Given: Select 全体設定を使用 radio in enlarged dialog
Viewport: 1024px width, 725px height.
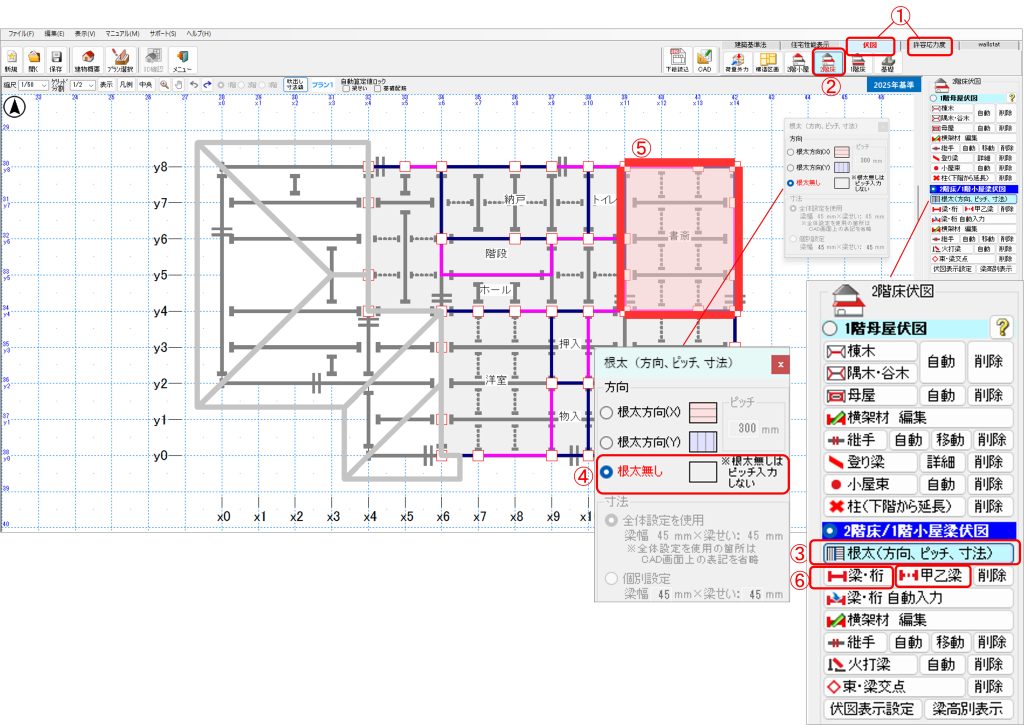Looking at the screenshot, I should (611, 521).
